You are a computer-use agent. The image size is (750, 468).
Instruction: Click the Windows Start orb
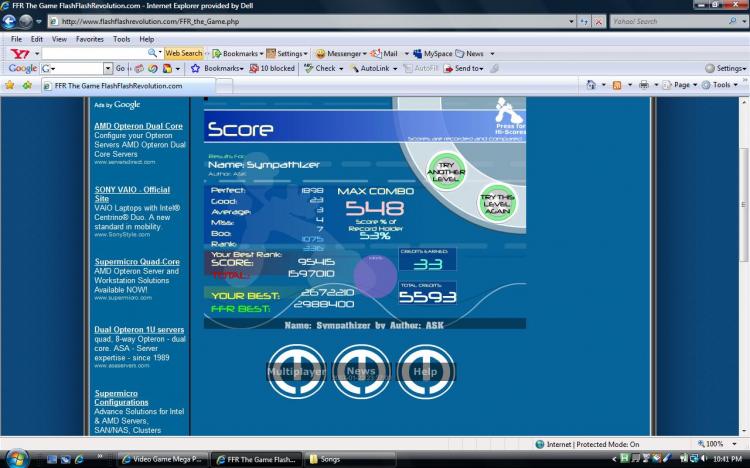pos(16,458)
